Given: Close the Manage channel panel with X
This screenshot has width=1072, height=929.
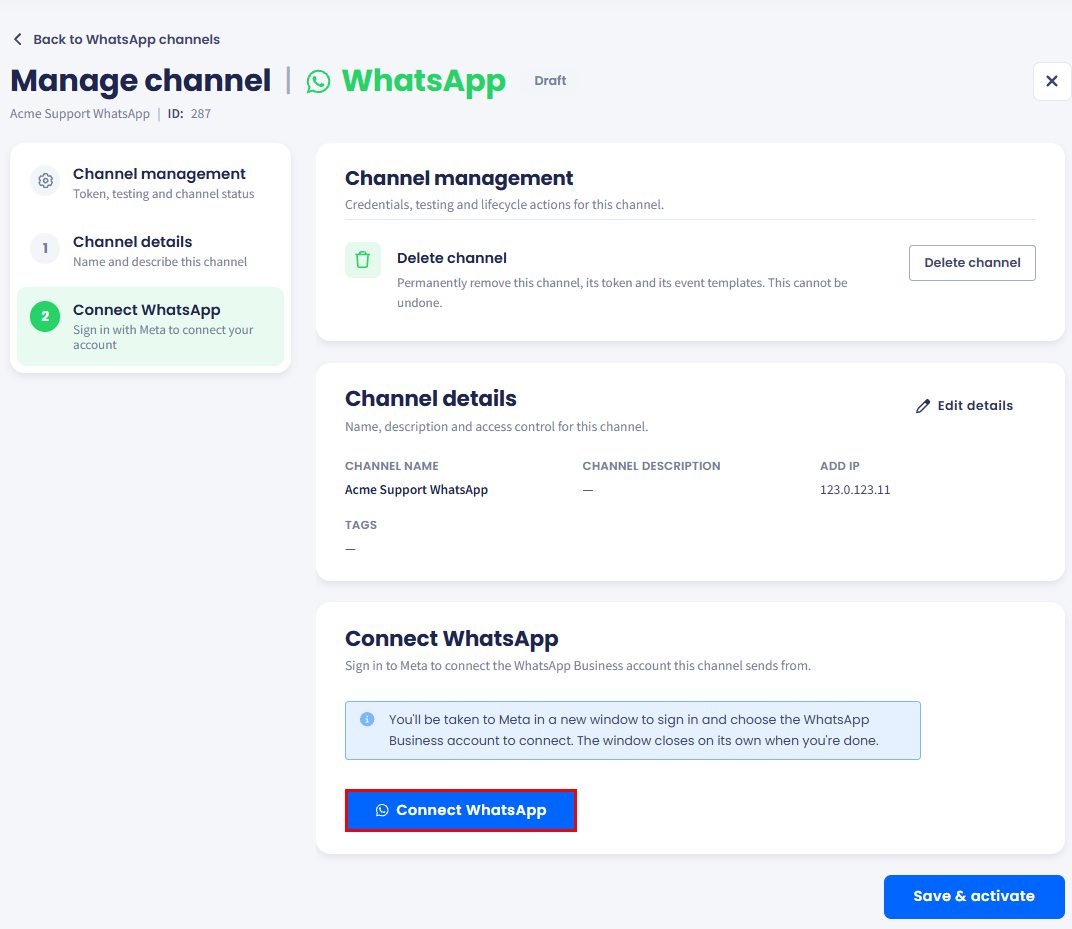Looking at the screenshot, I should tap(1051, 81).
